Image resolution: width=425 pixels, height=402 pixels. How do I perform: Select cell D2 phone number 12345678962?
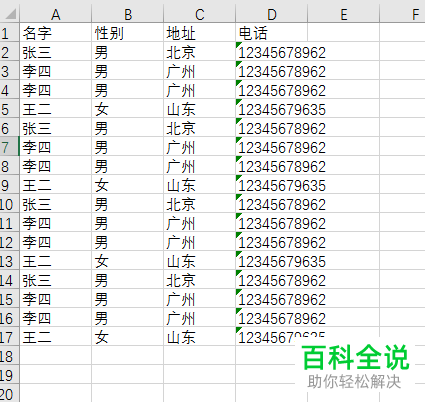[271, 52]
